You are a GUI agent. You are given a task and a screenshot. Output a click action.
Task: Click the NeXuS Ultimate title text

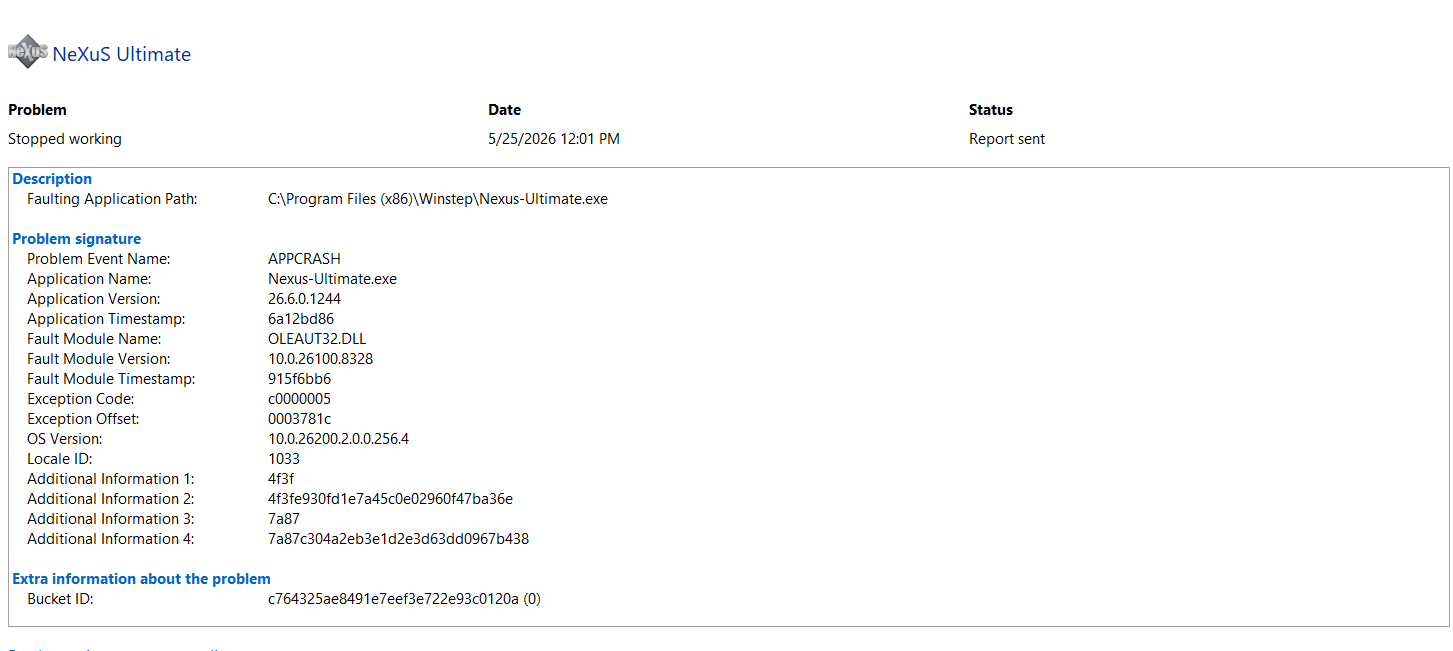click(x=121, y=54)
